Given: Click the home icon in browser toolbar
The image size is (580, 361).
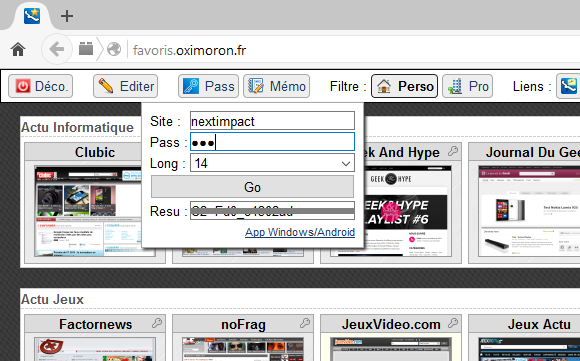Looking at the screenshot, I should 18,49.
